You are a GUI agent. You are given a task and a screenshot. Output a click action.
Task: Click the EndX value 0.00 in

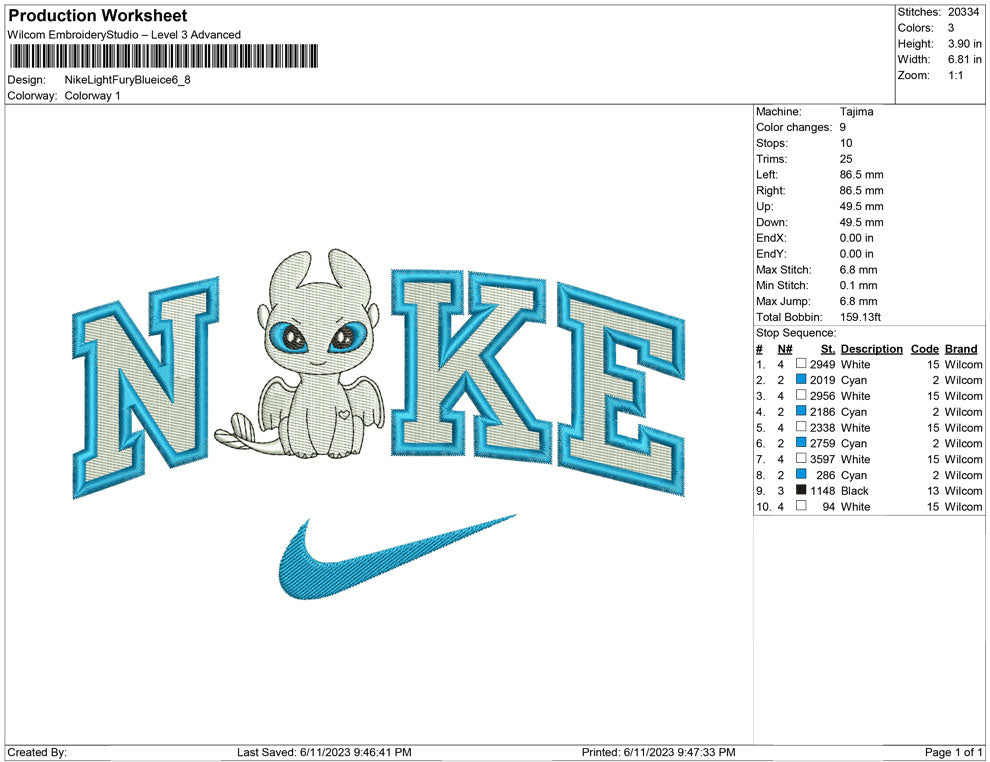click(x=856, y=238)
